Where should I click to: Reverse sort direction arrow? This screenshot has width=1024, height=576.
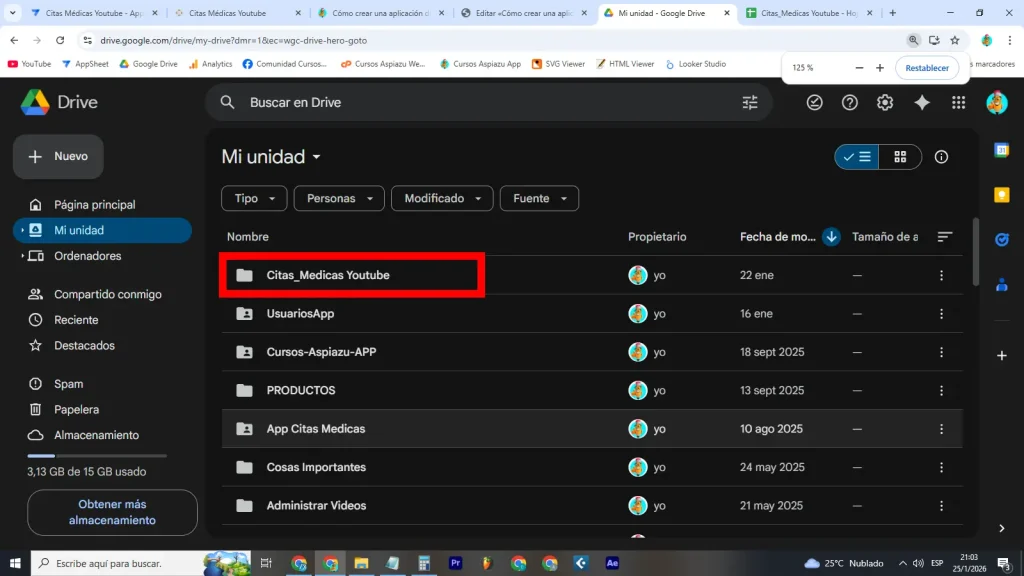tap(830, 237)
